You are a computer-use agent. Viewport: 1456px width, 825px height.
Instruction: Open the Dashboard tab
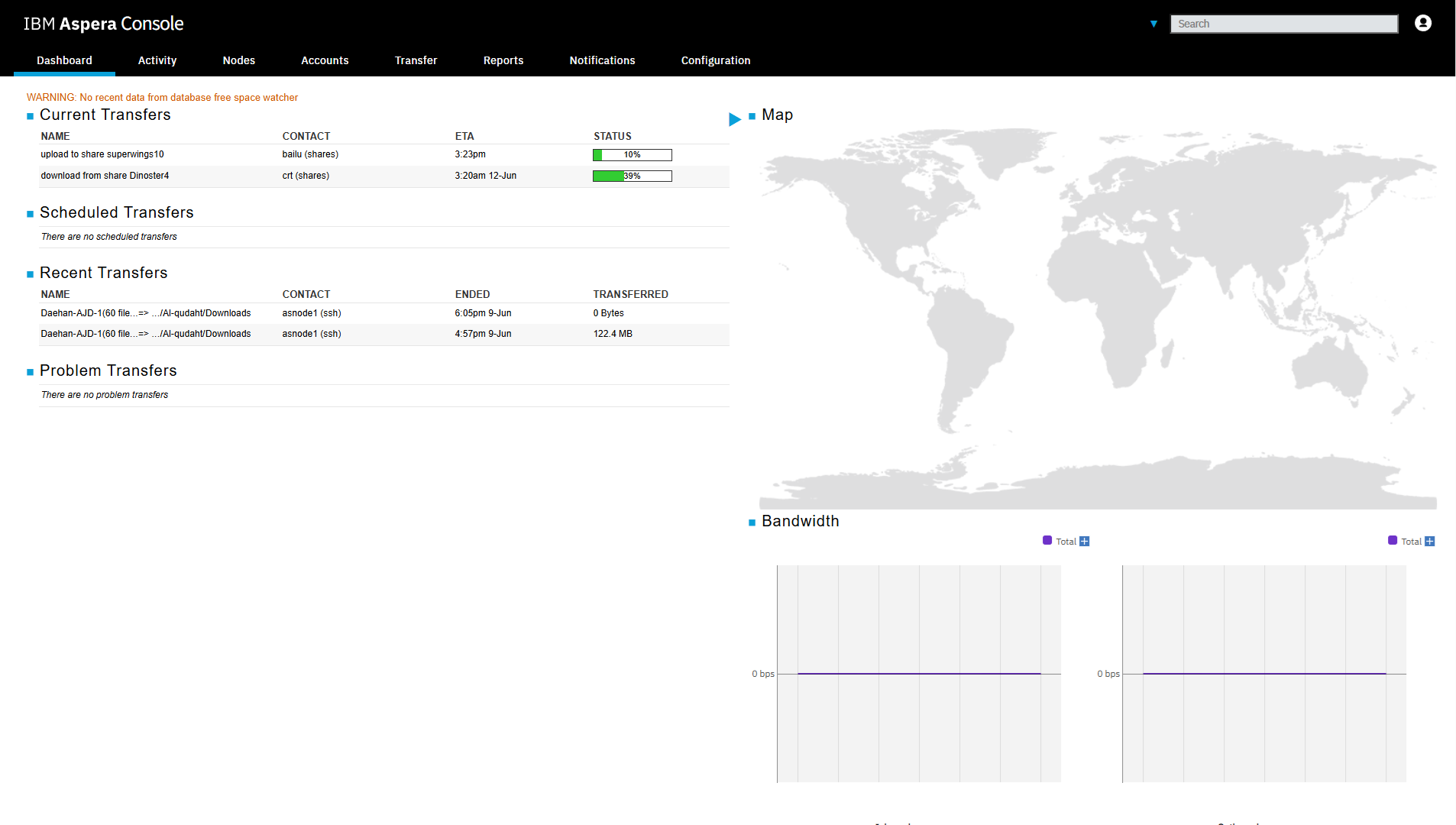click(x=64, y=60)
